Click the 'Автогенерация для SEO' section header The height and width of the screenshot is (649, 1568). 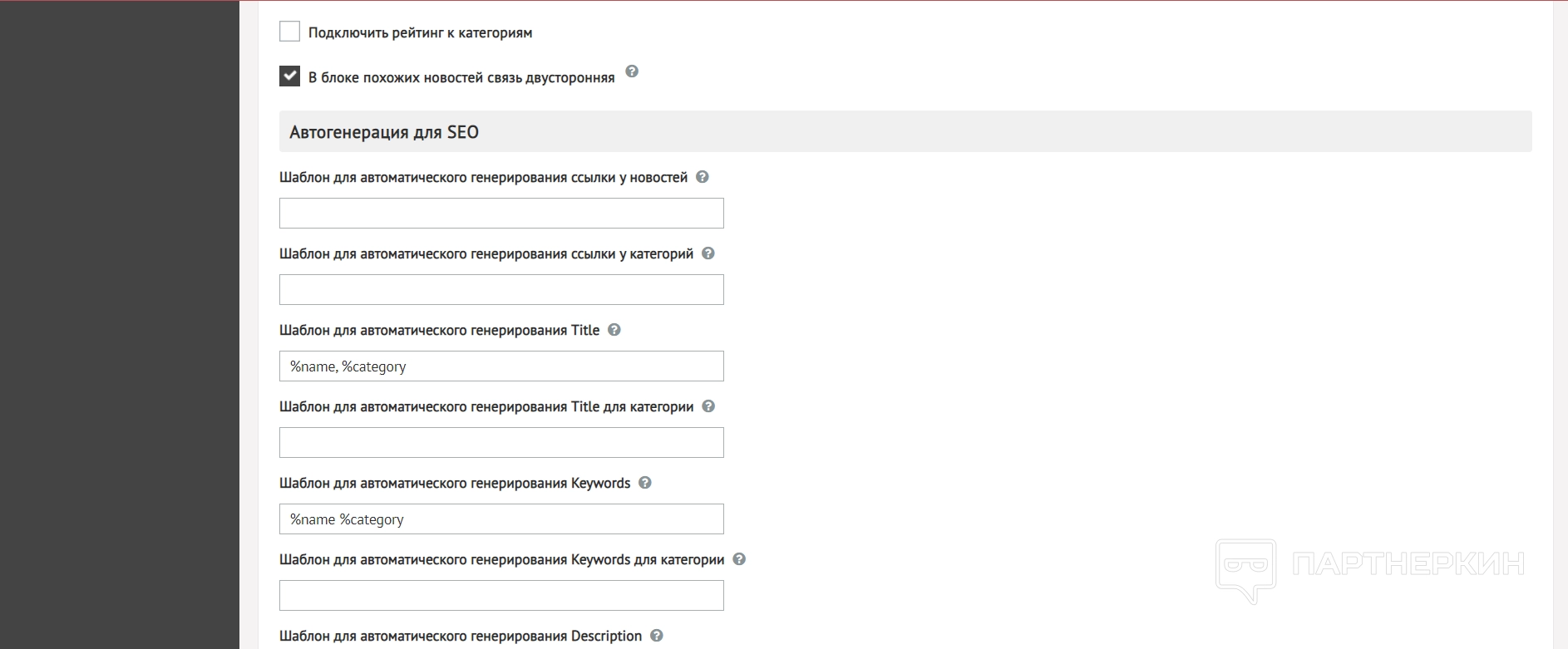click(x=384, y=132)
